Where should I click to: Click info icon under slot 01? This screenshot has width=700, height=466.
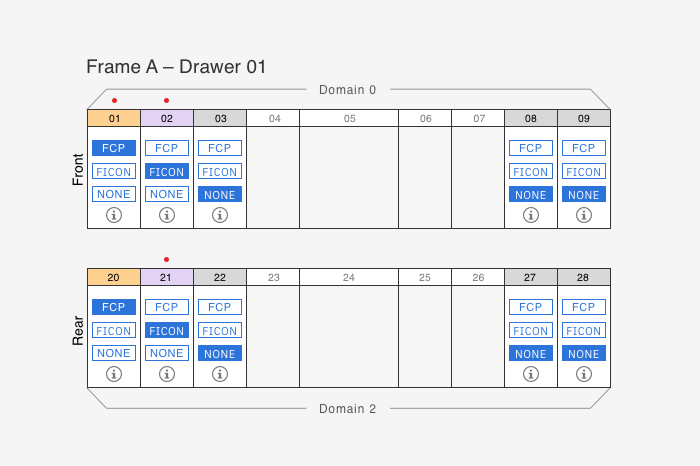click(114, 215)
